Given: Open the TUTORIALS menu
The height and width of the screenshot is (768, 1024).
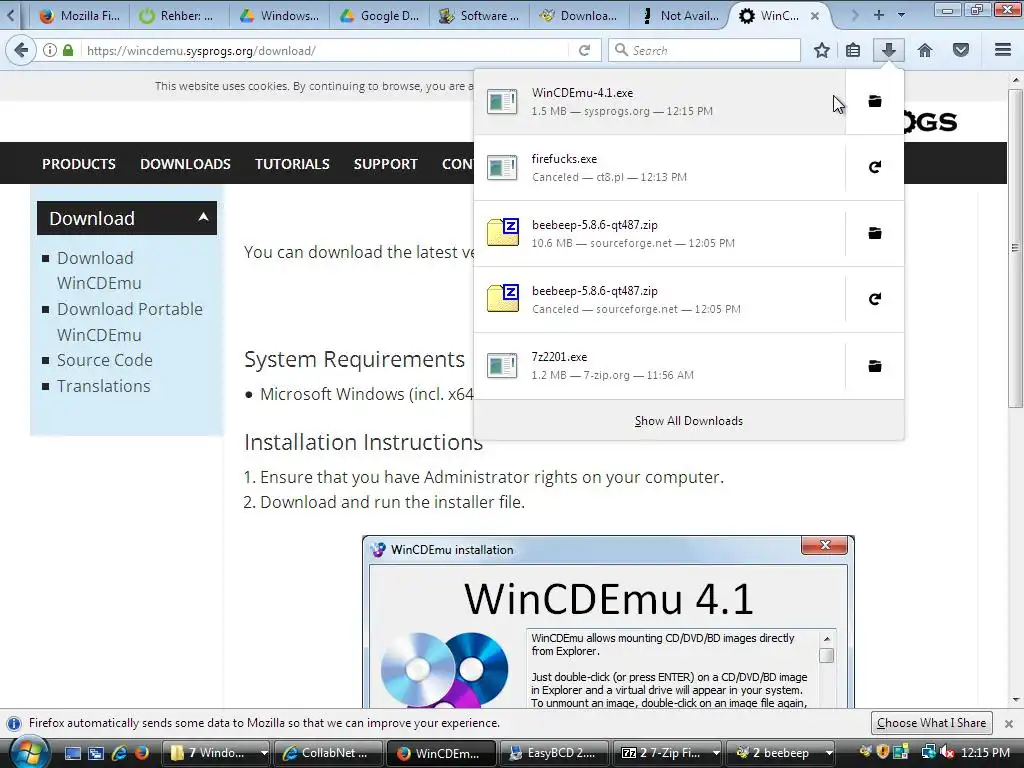Looking at the screenshot, I should (292, 164).
